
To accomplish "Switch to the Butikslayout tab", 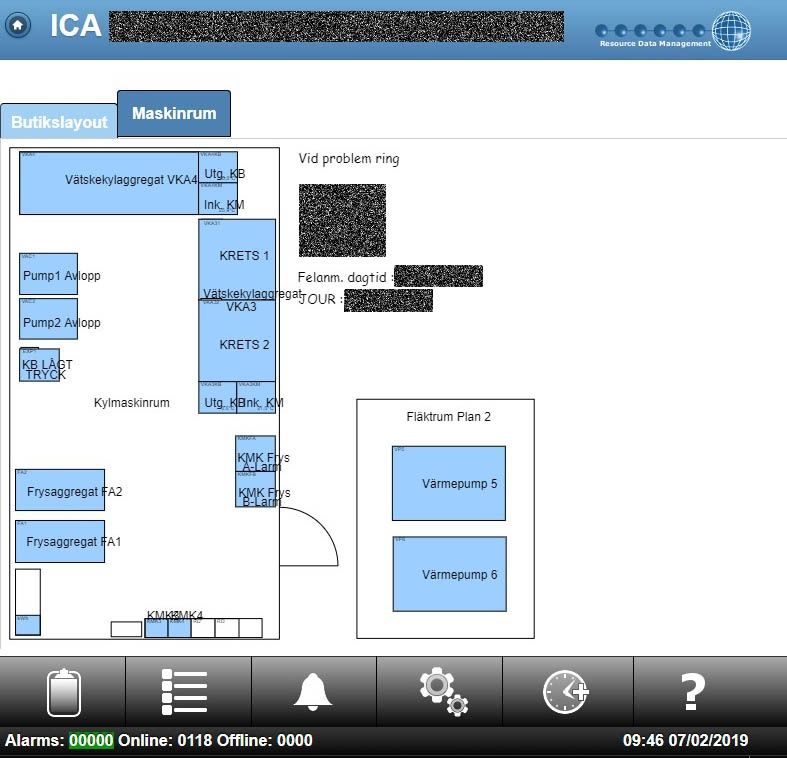I will point(59,122).
